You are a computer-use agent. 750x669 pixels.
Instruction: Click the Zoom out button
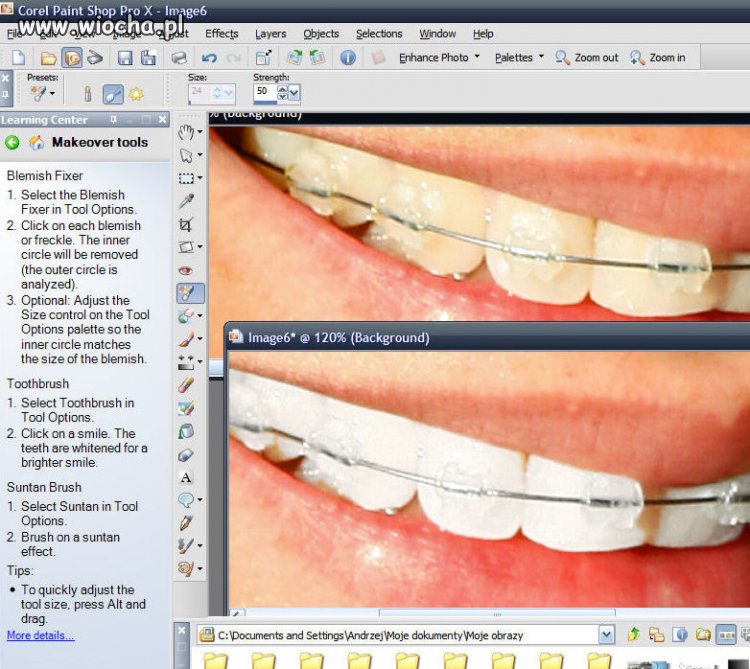tap(587, 57)
